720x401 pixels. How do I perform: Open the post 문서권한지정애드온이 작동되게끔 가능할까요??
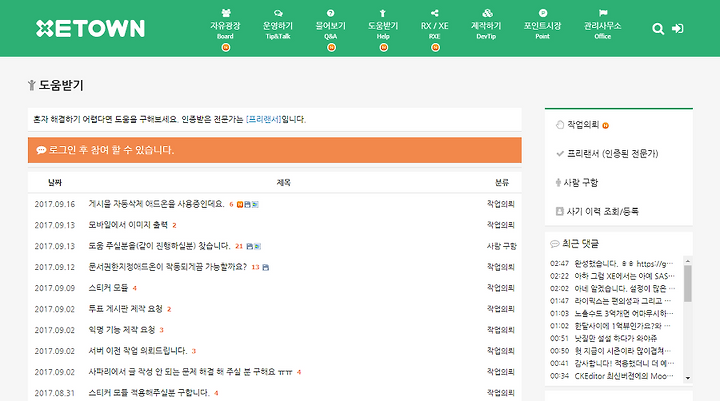168,266
